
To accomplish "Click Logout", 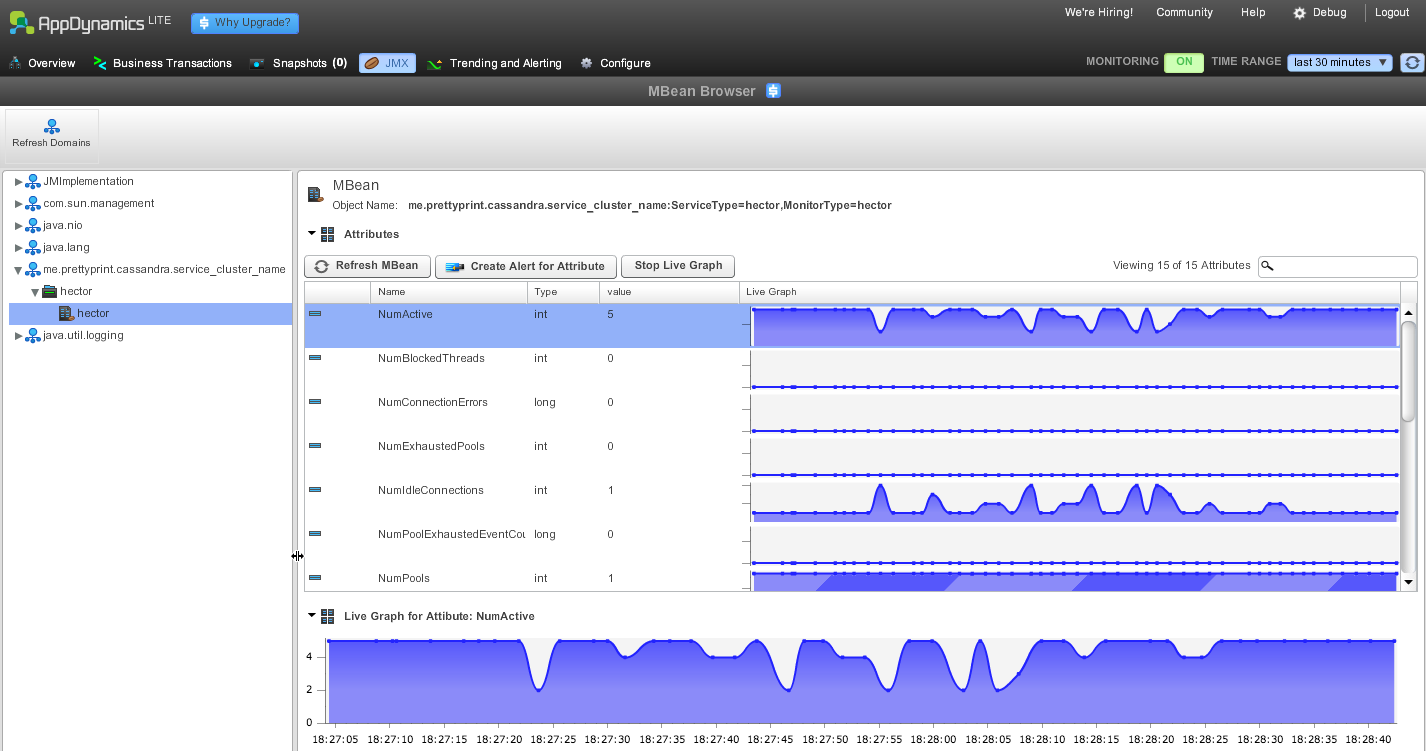I will pyautogui.click(x=1392, y=13).
